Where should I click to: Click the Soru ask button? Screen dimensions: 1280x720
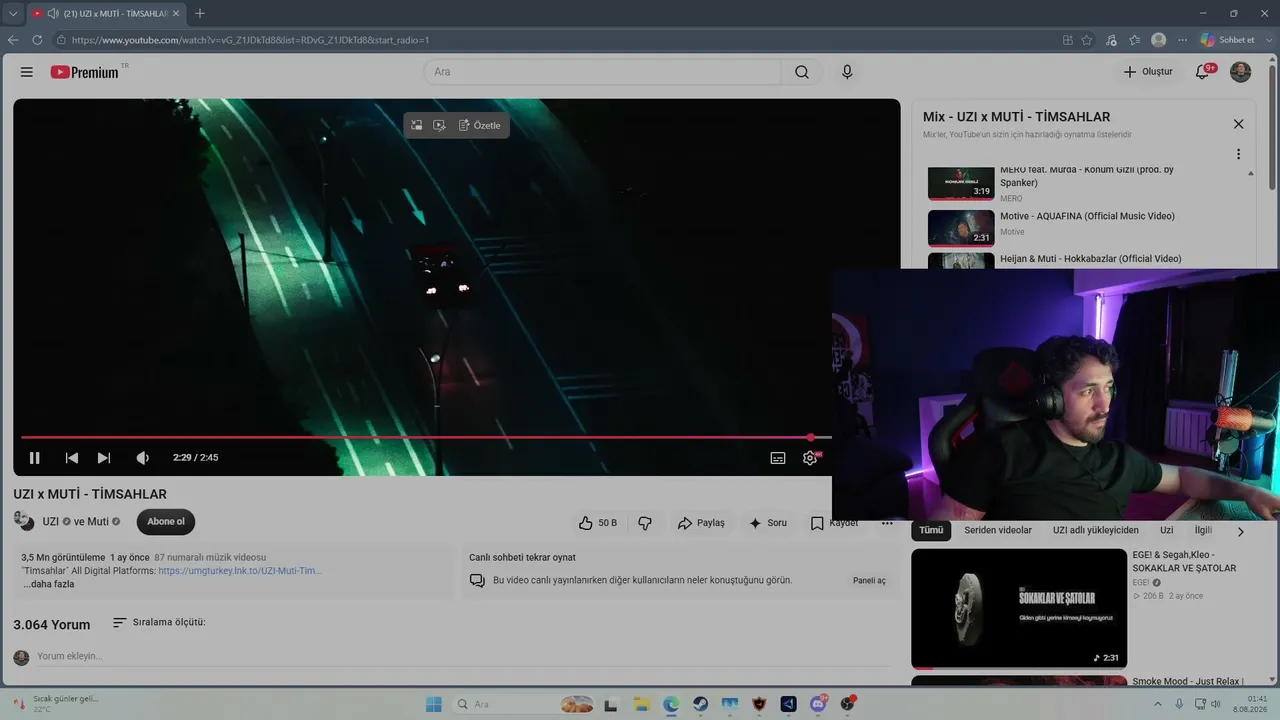(x=768, y=523)
